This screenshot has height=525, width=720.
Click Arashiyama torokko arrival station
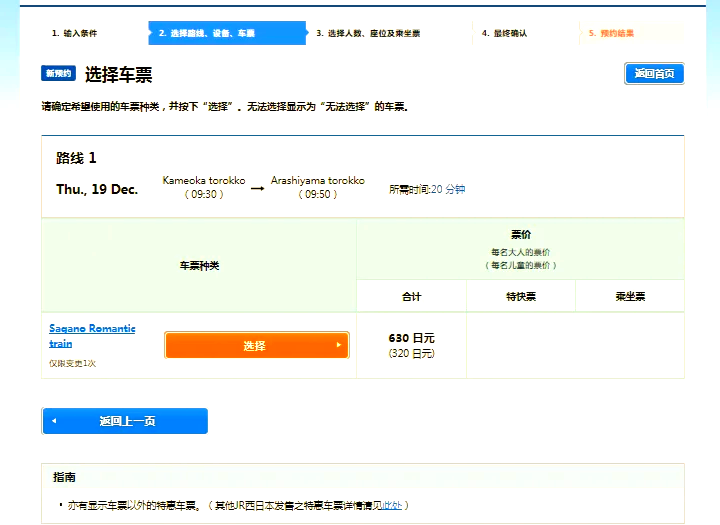click(x=318, y=181)
